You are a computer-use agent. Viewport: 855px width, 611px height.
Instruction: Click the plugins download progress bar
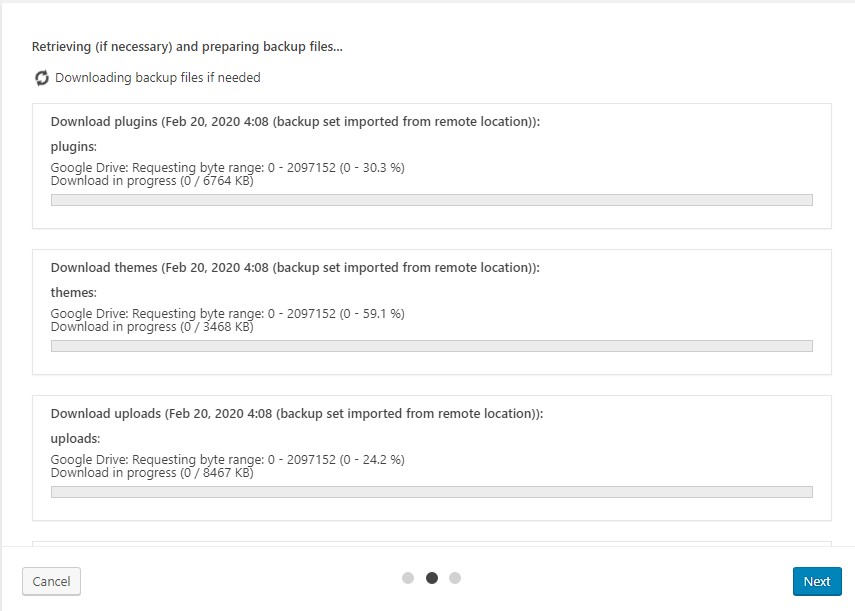tap(432, 200)
